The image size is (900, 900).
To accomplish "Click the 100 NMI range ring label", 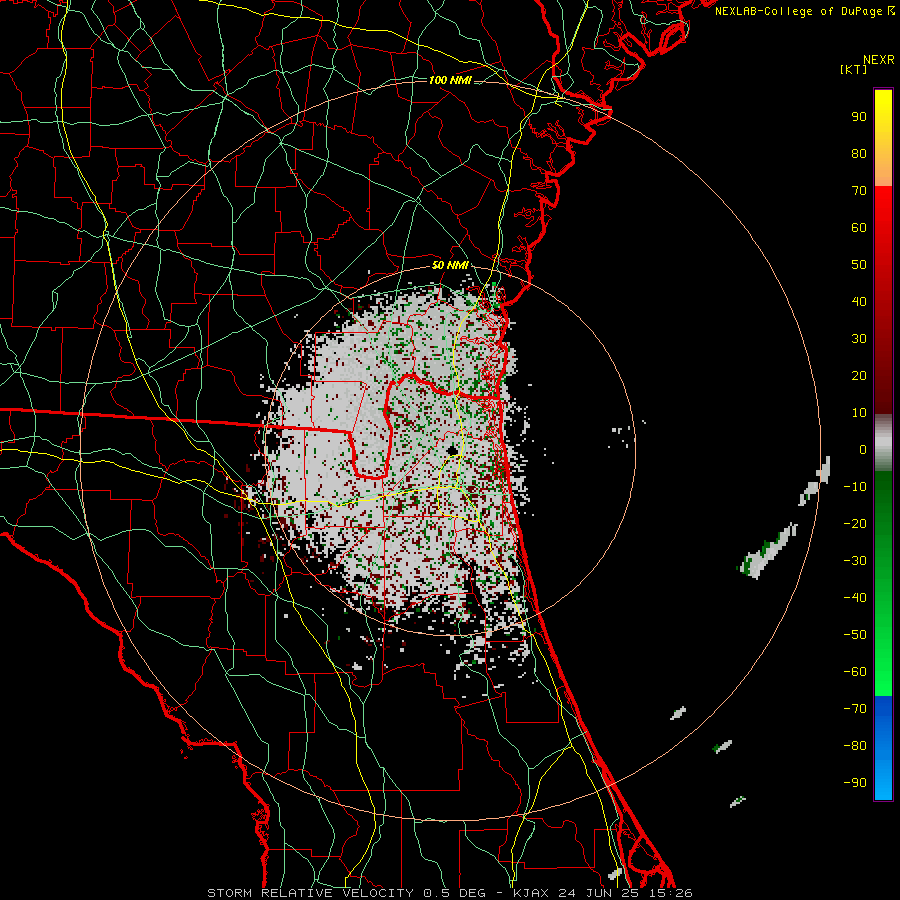I will 450,80.
